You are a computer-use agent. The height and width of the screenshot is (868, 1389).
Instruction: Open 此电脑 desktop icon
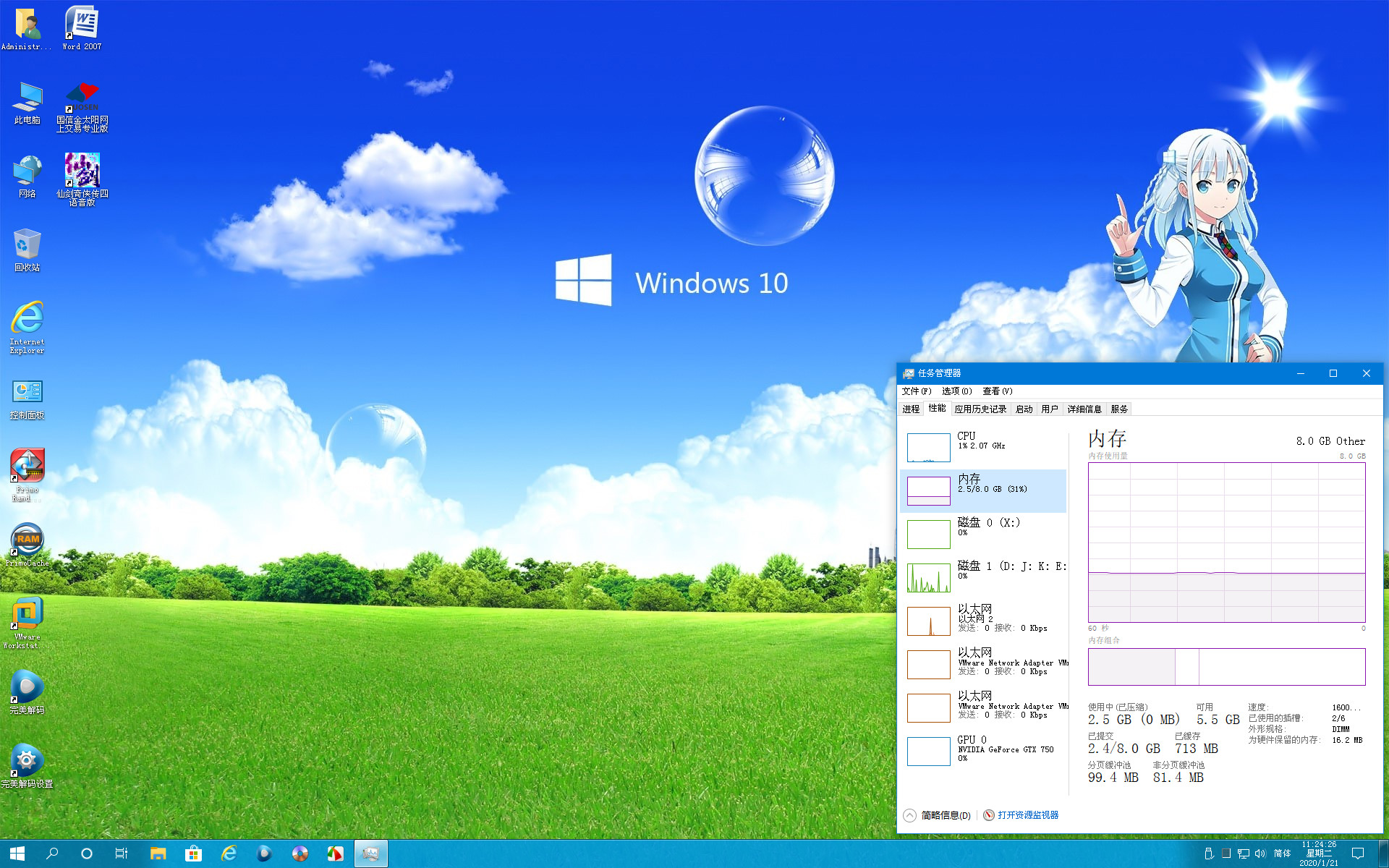[x=27, y=103]
